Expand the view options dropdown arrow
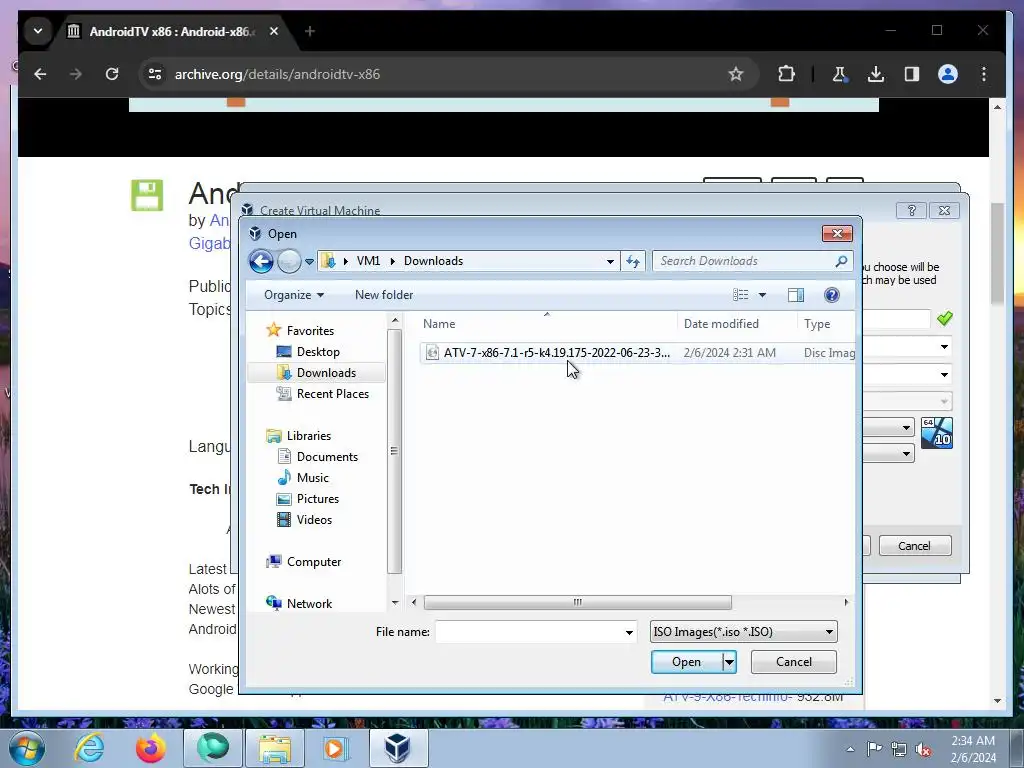1024x768 pixels. point(762,295)
